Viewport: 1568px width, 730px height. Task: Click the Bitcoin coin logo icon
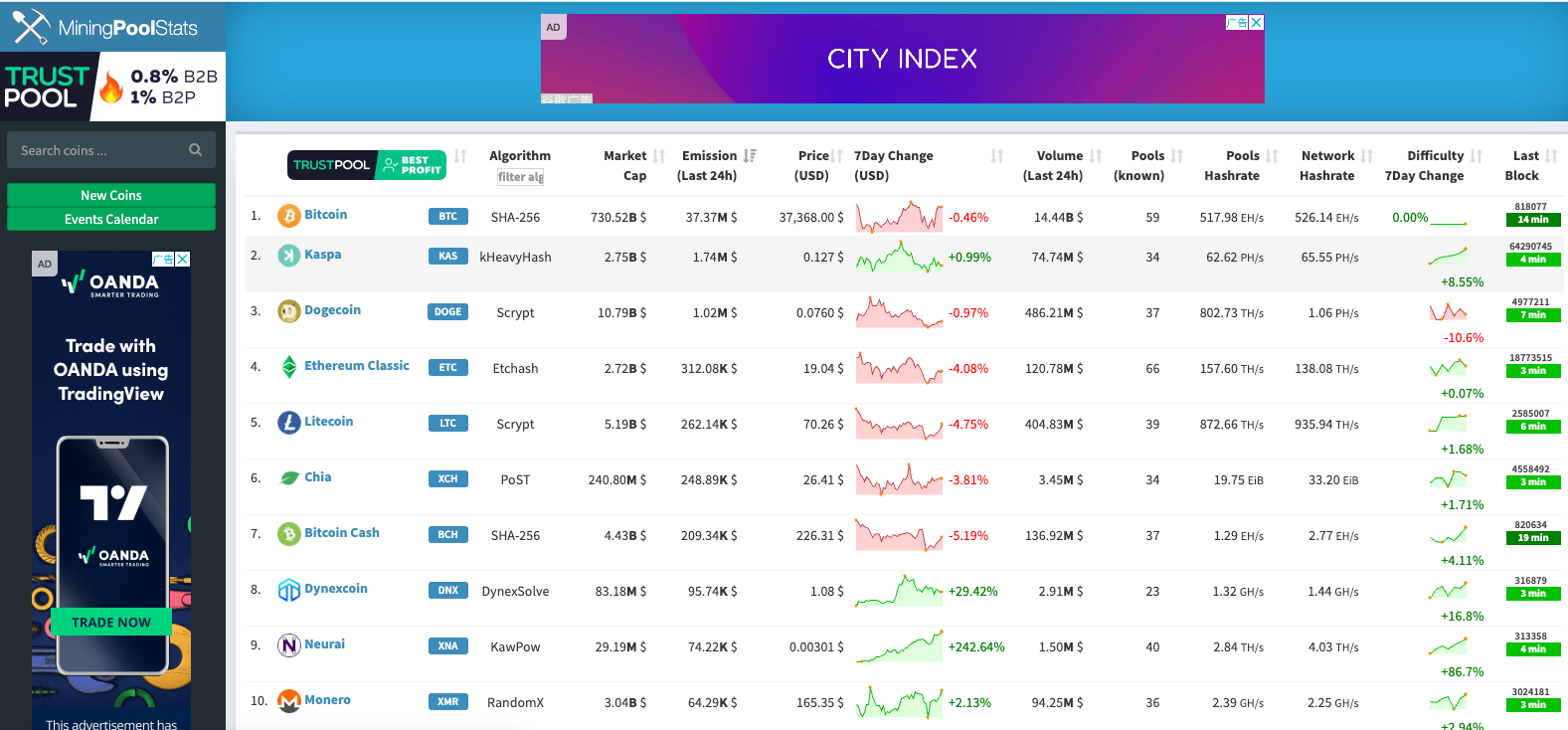[x=288, y=216]
